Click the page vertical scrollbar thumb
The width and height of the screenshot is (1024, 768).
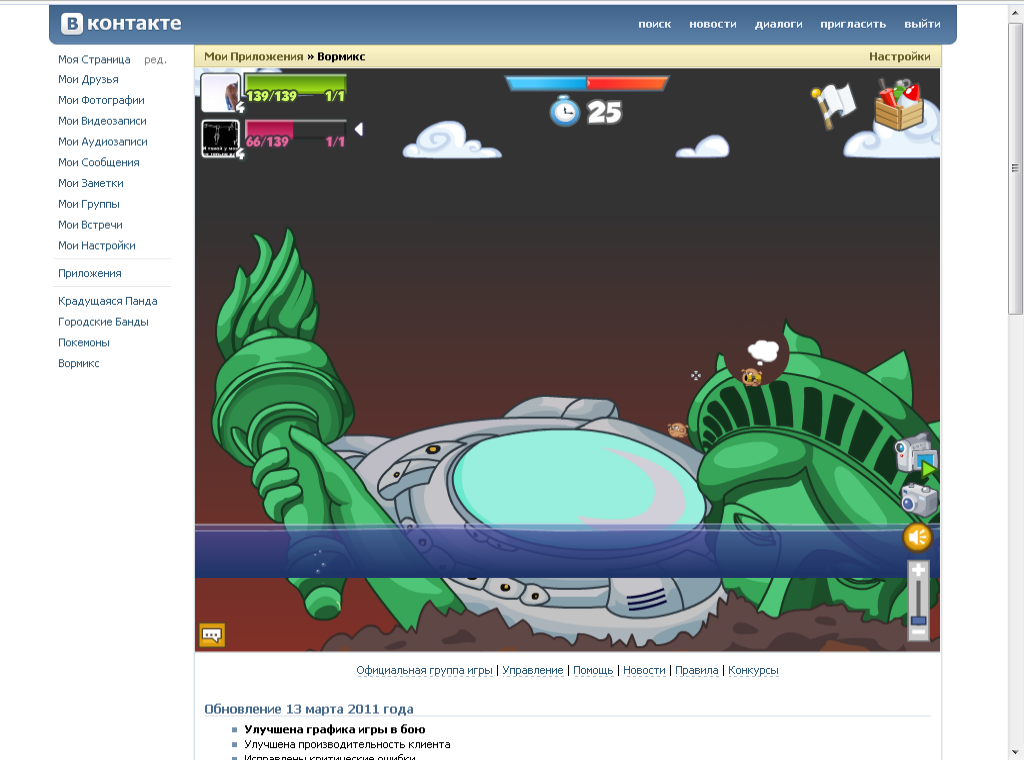[1016, 168]
